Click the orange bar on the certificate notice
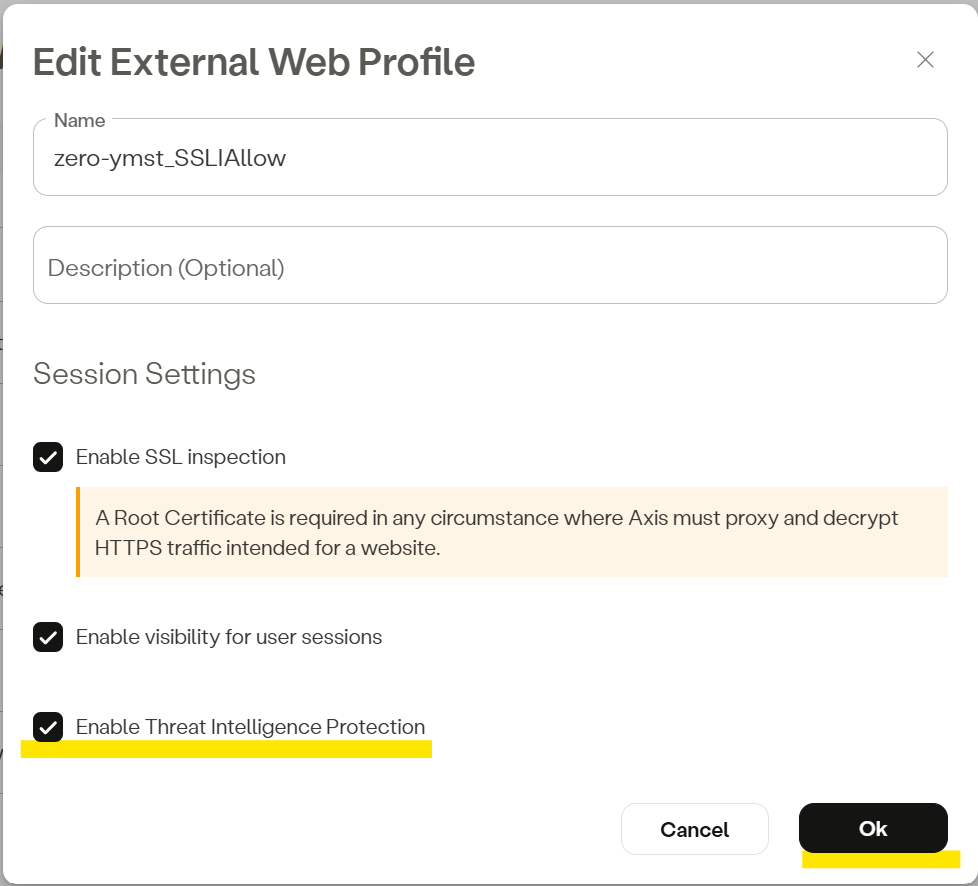The image size is (978, 886). click(x=78, y=532)
